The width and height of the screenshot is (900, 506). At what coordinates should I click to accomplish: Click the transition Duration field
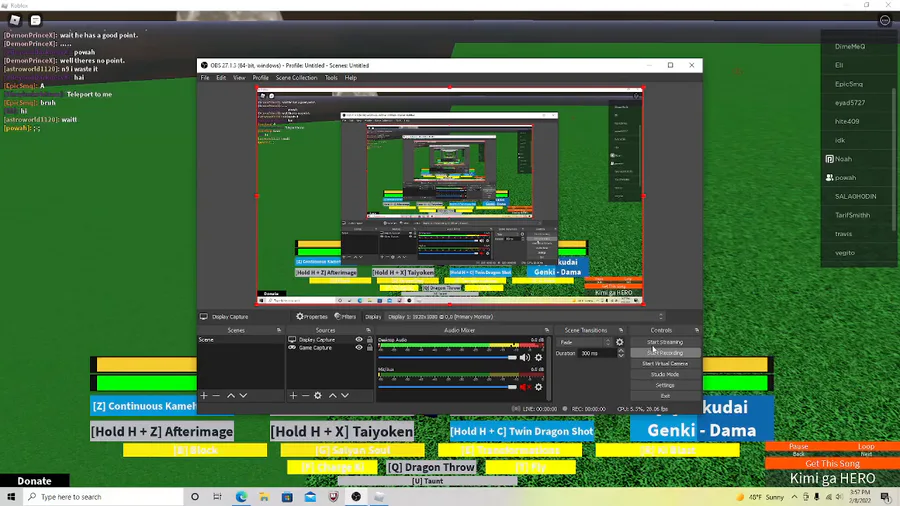597,353
